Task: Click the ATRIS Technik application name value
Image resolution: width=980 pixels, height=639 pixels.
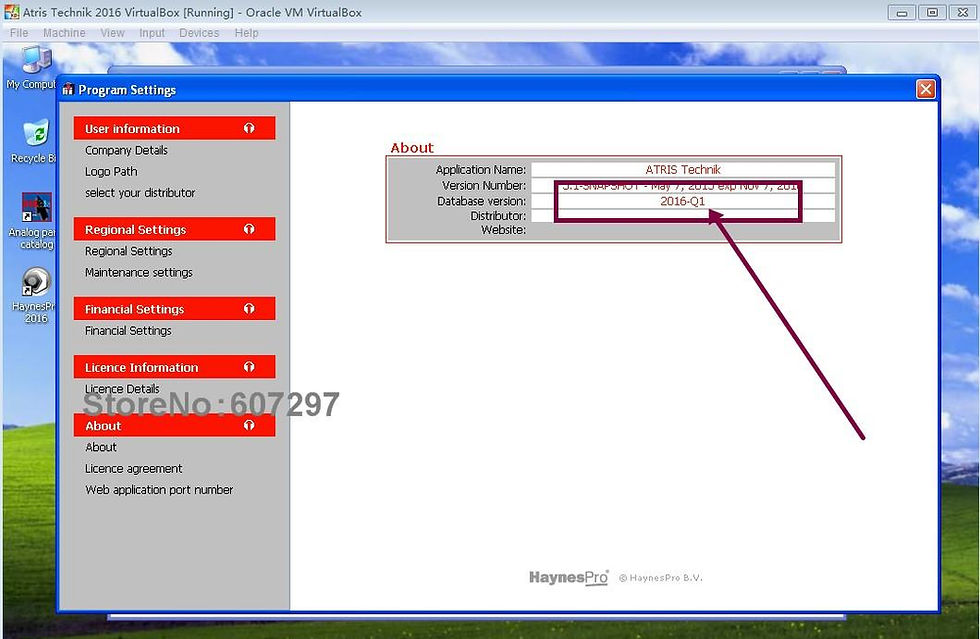Action: 682,169
